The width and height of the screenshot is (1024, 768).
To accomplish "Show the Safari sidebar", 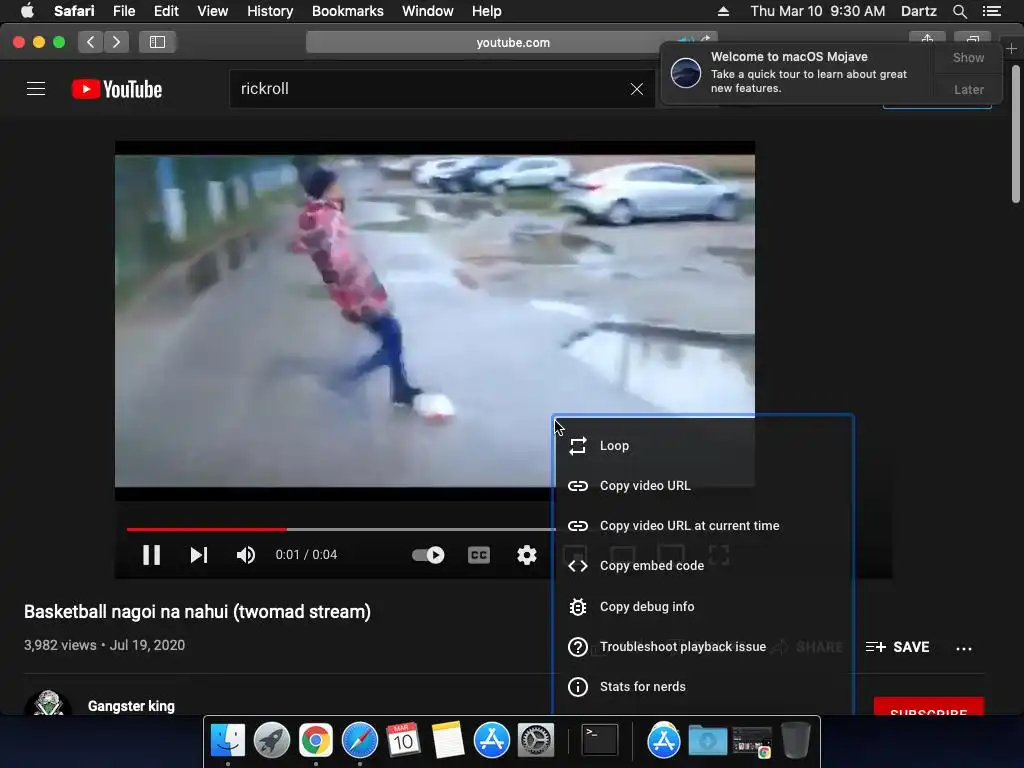I will coord(157,42).
